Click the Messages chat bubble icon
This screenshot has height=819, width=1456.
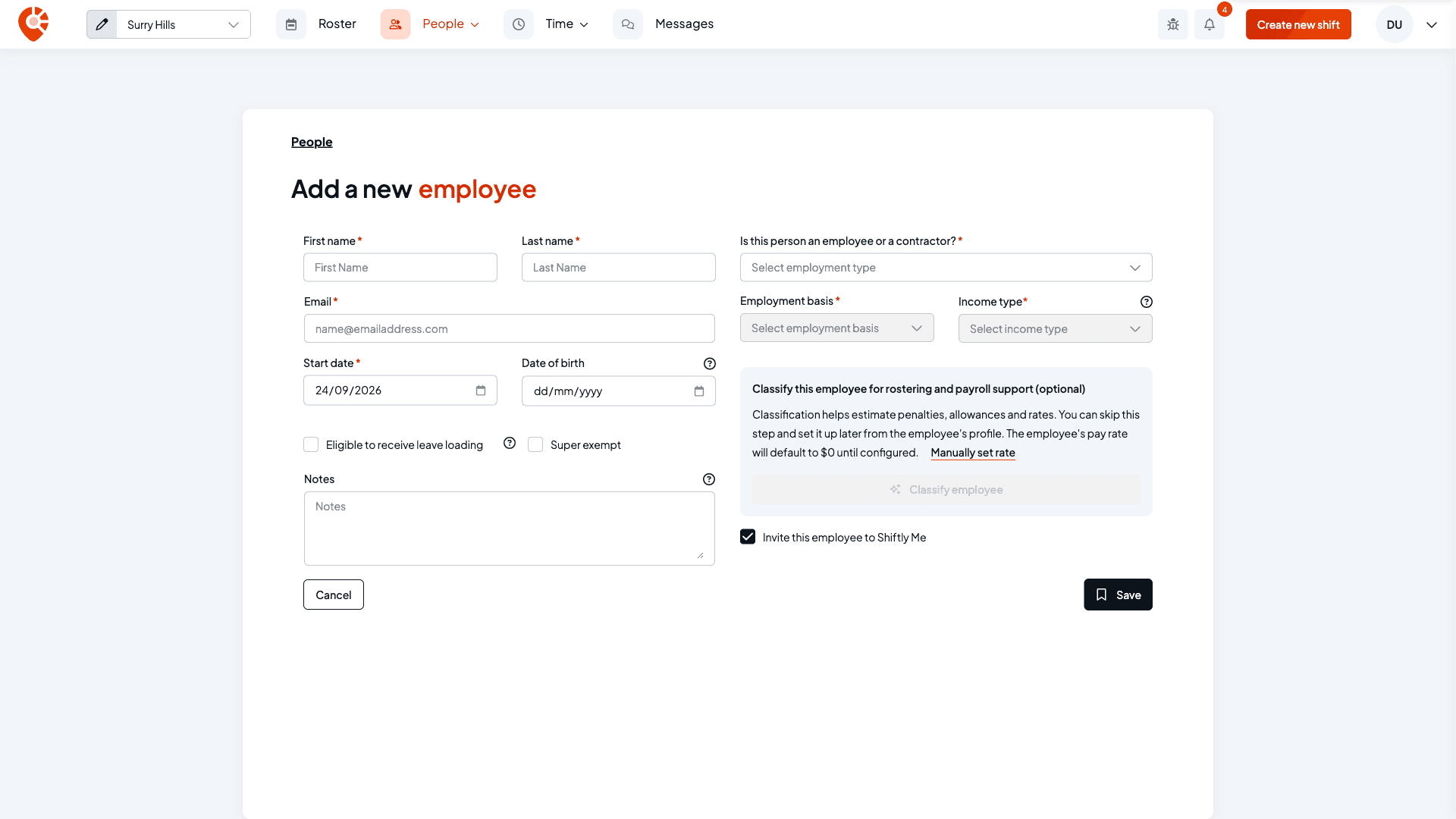pyautogui.click(x=628, y=24)
